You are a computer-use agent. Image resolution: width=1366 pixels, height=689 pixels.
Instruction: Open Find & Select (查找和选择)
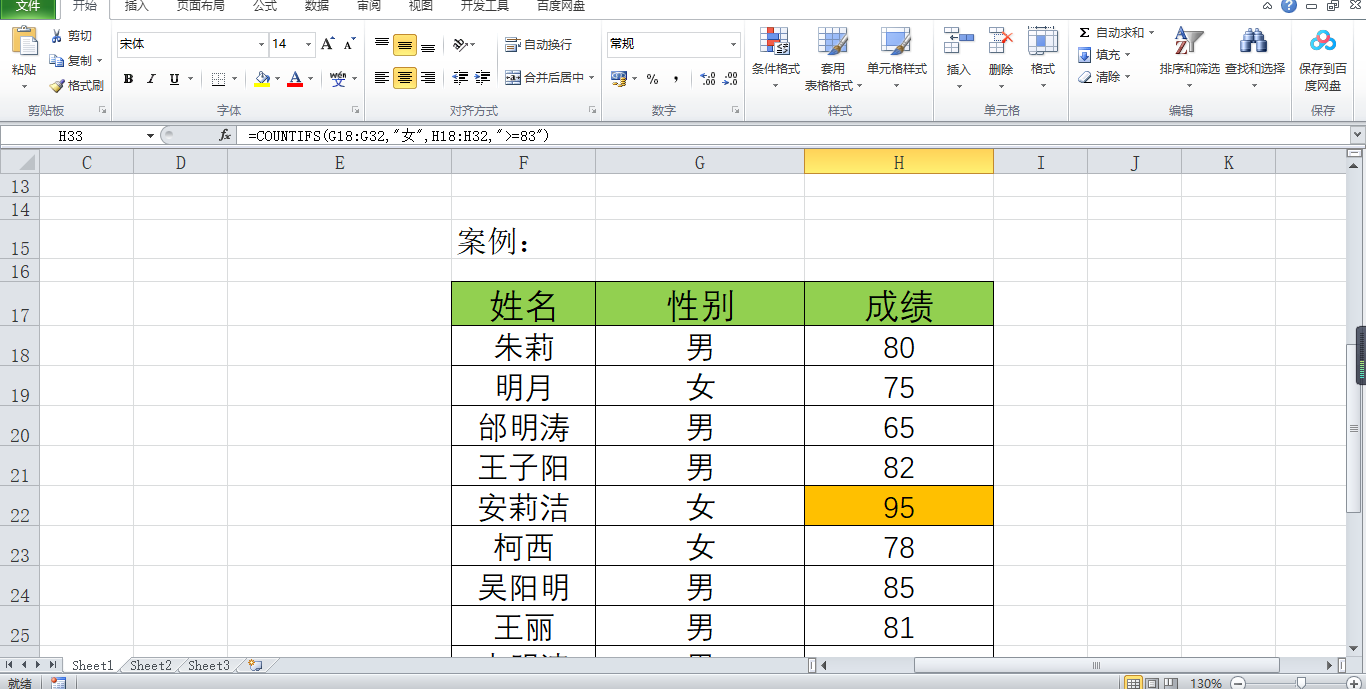tap(1255, 58)
